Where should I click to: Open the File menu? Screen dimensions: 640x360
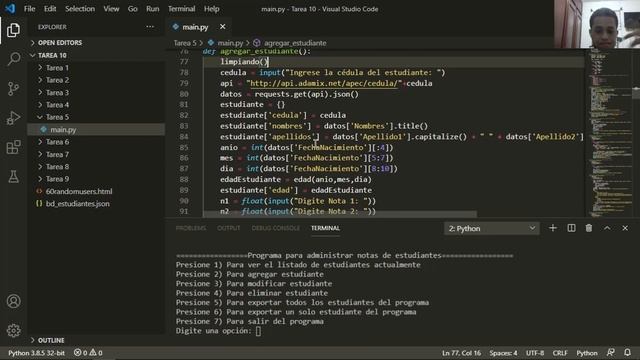click(29, 9)
